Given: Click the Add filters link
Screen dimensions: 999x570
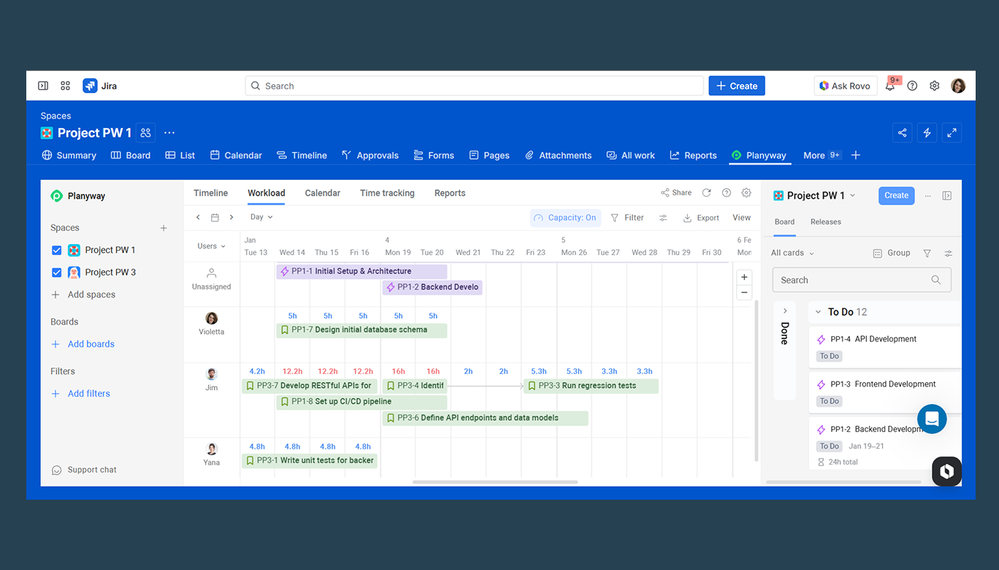Looking at the screenshot, I should click(x=80, y=394).
